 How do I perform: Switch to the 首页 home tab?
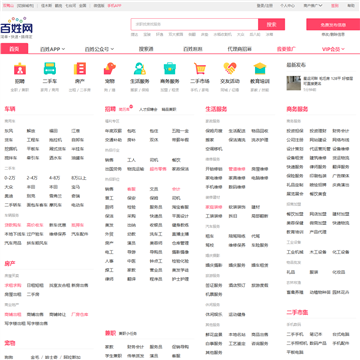click(x=14, y=49)
